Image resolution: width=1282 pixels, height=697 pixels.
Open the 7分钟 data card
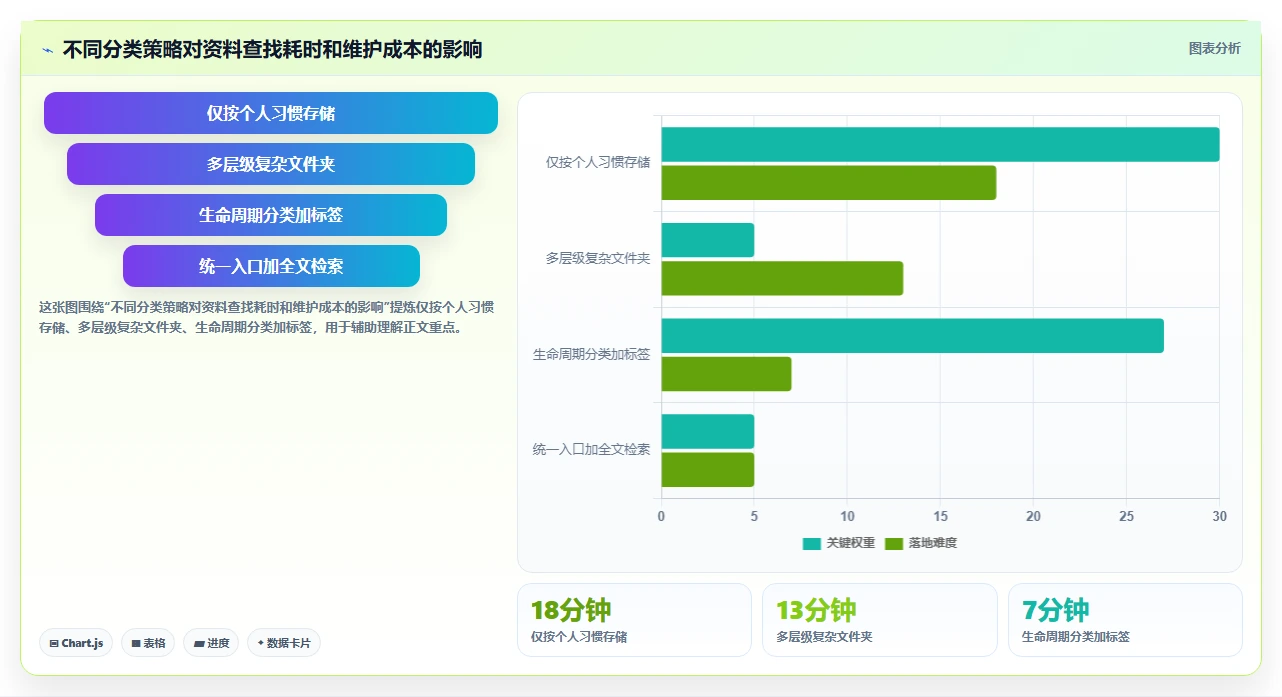pos(1125,620)
